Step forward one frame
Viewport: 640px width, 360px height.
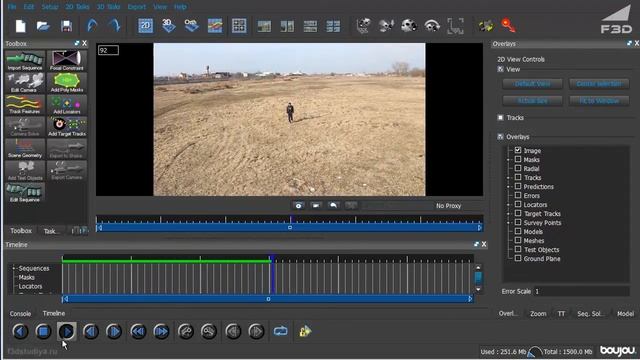pos(114,331)
